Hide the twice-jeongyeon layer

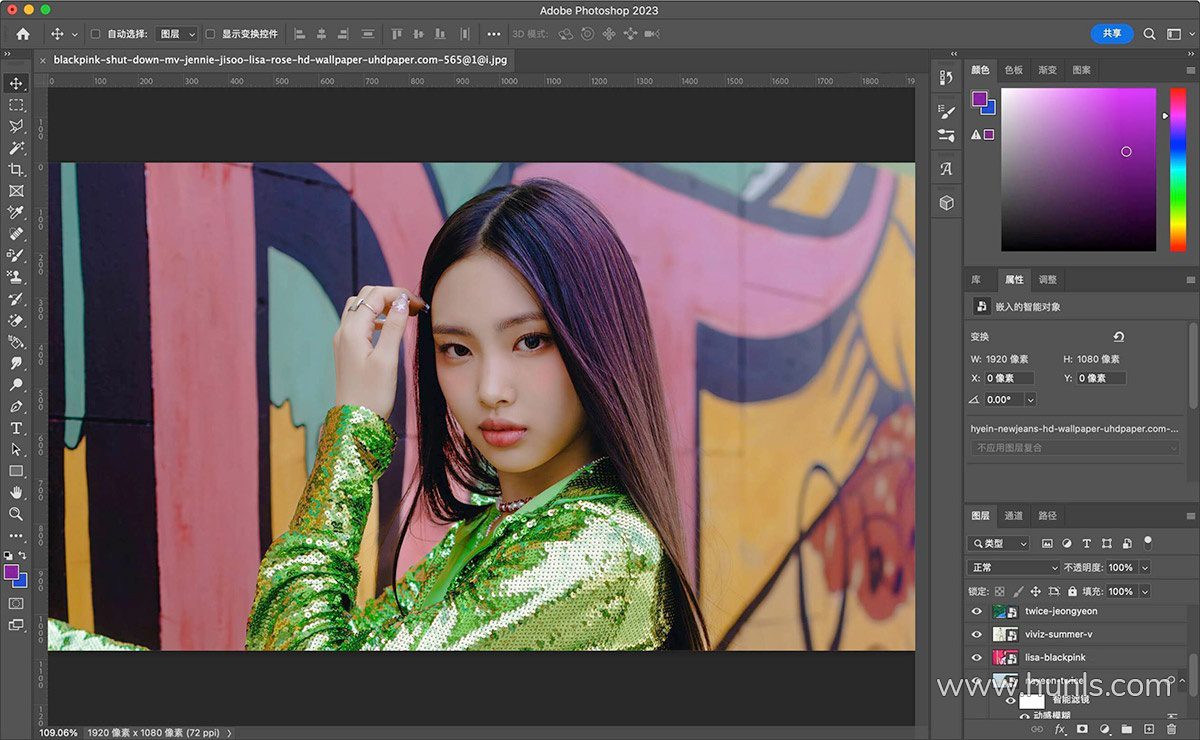pos(977,611)
